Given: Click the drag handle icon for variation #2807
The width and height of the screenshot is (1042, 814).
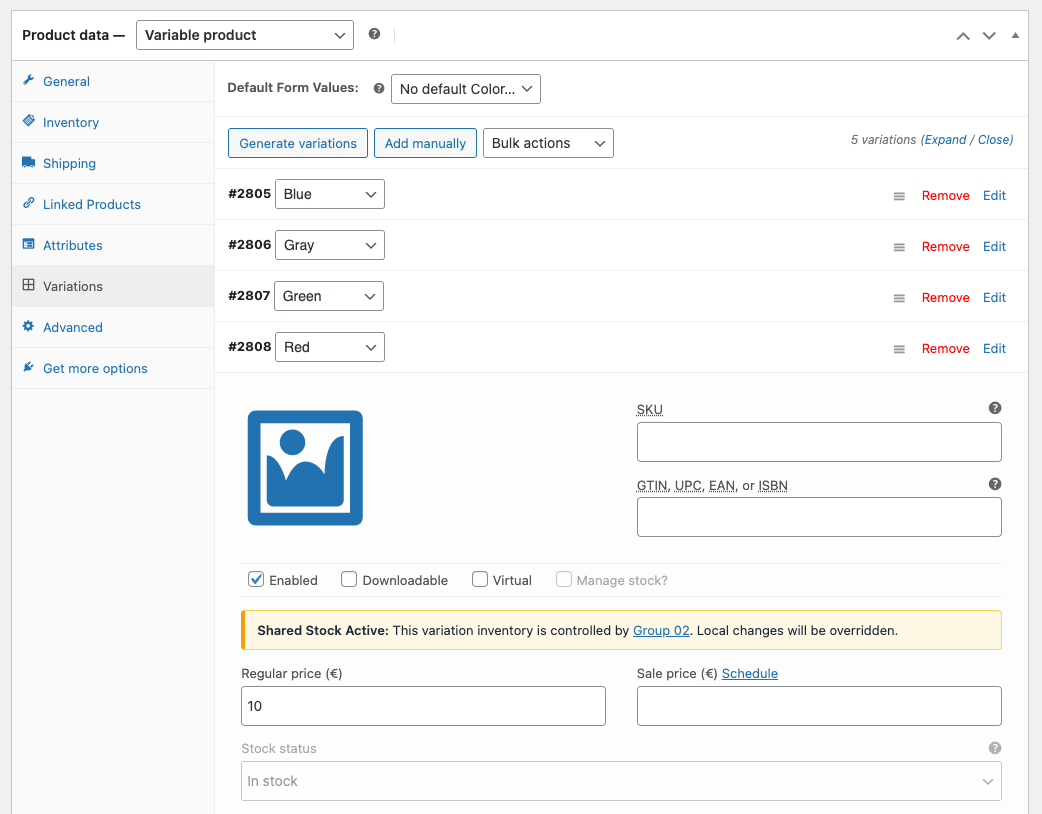Looking at the screenshot, I should pyautogui.click(x=899, y=298).
